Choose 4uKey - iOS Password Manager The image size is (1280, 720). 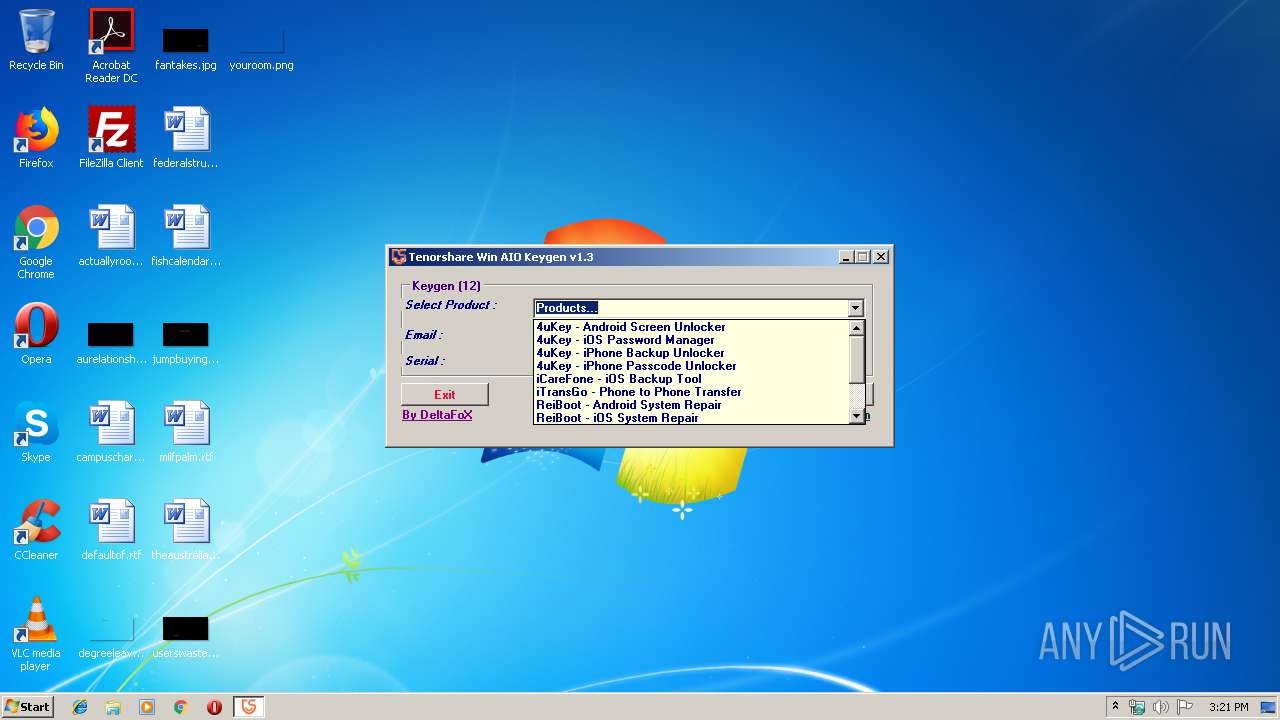point(691,340)
